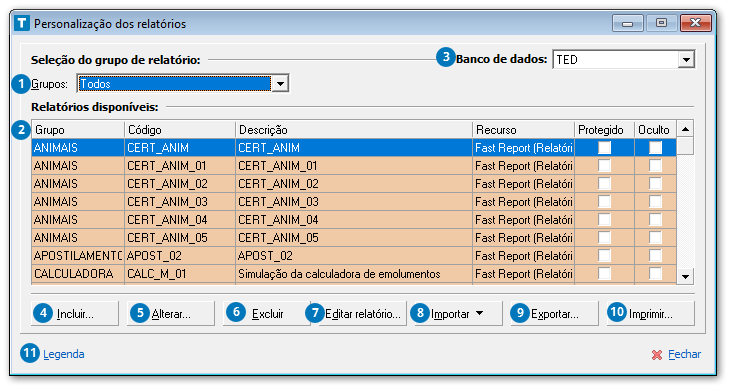Screen dimensions: 730x389
Task: Select the APOSTILAMENTO group cell
Action: 78,256
